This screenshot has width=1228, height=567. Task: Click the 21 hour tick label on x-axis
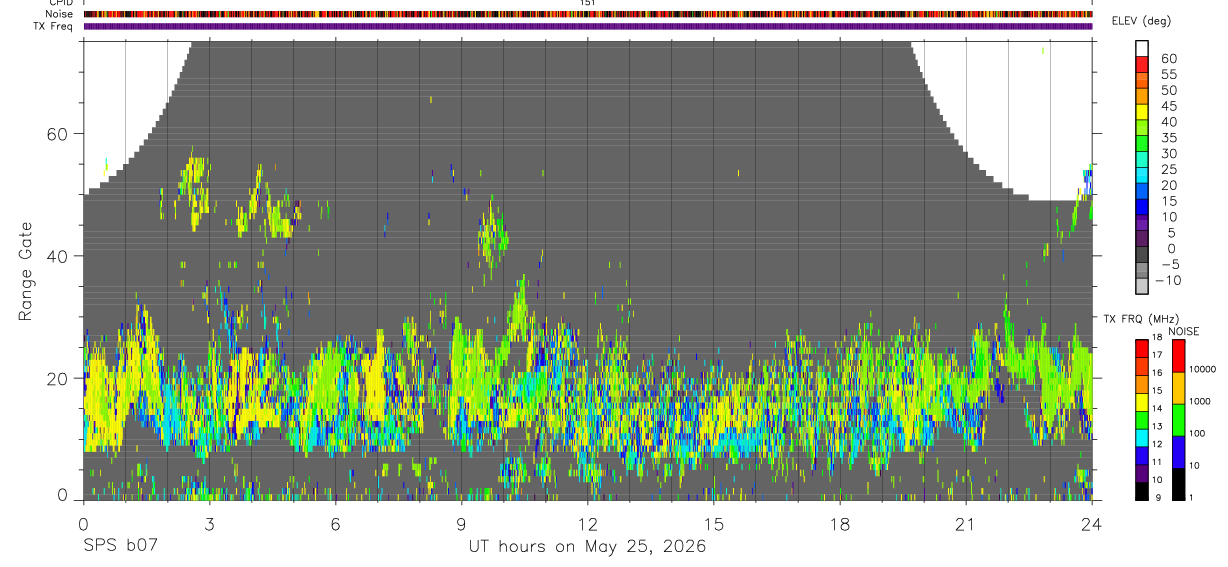tap(966, 524)
